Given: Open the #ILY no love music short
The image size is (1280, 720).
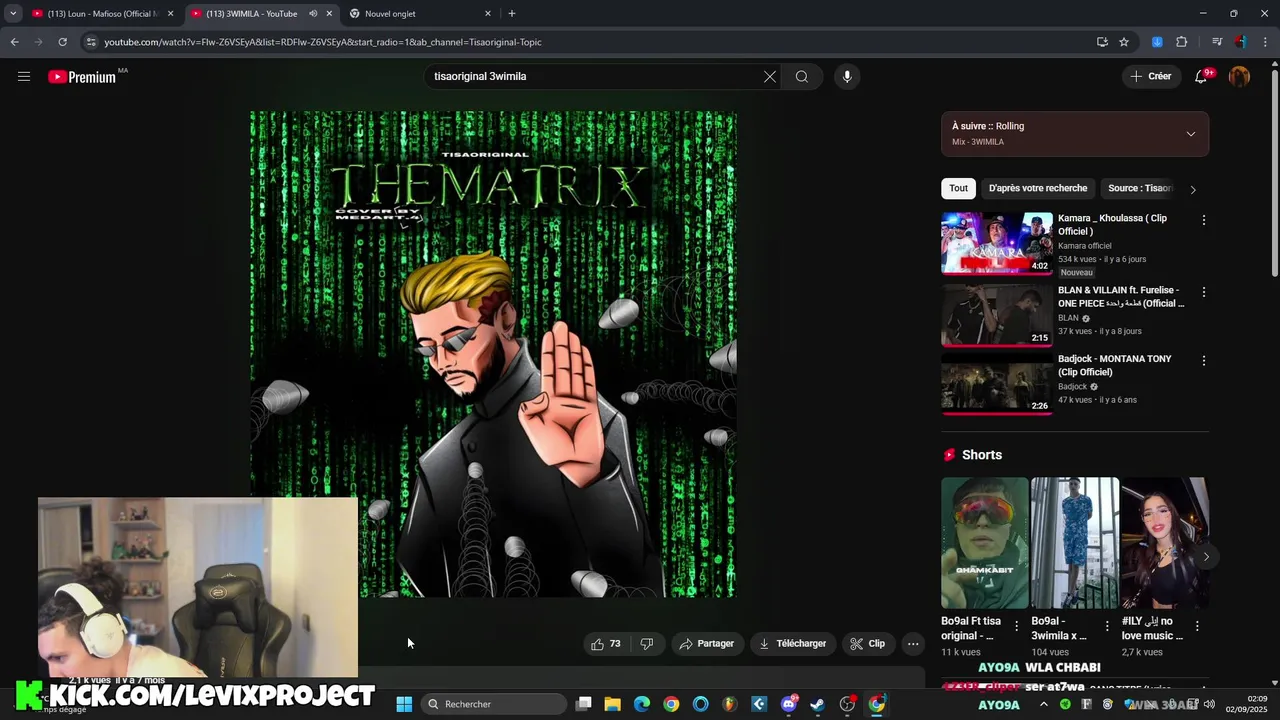Looking at the screenshot, I should (1164, 543).
